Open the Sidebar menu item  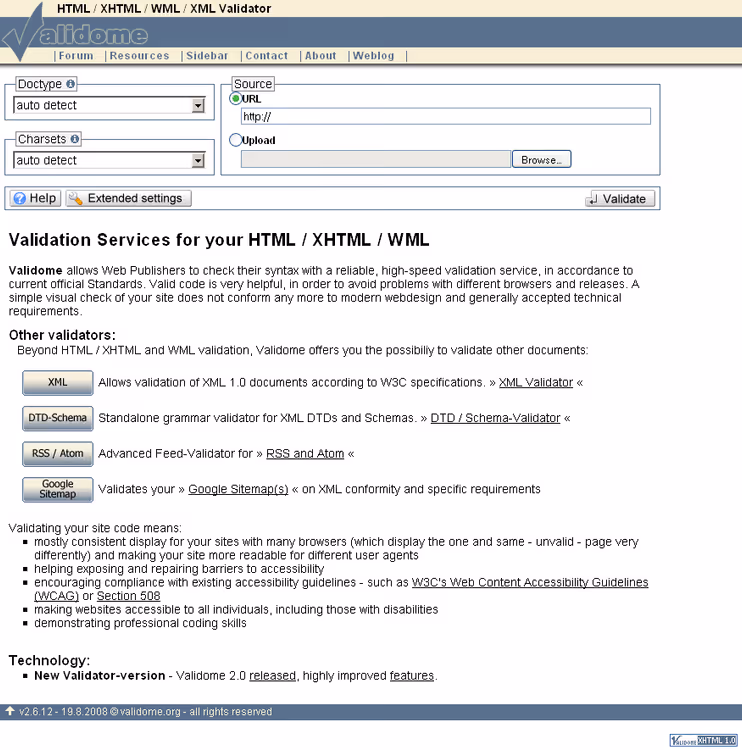coord(207,55)
